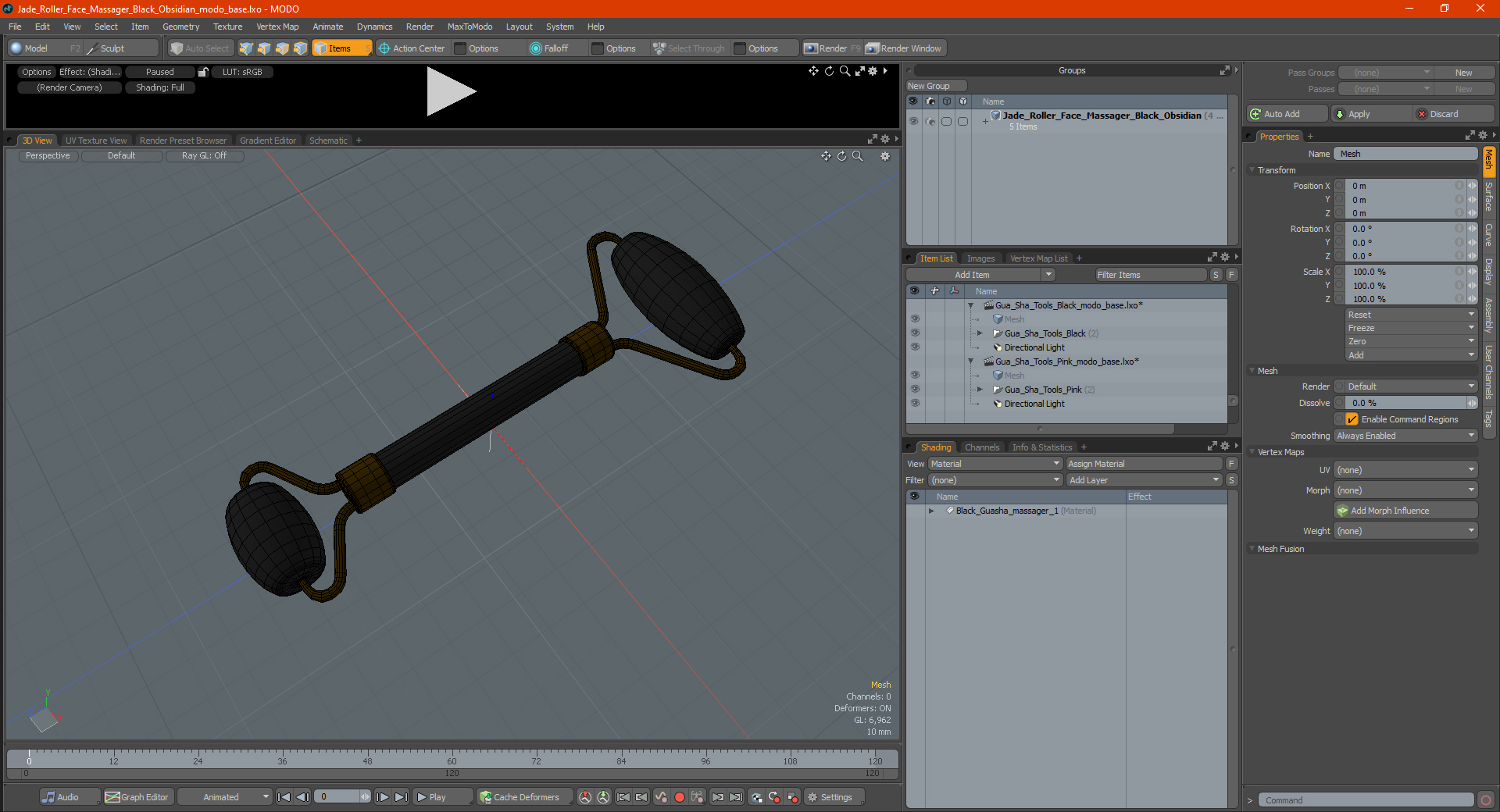Image resolution: width=1500 pixels, height=812 pixels.
Task: Open the Falloff tool
Action: click(549, 48)
